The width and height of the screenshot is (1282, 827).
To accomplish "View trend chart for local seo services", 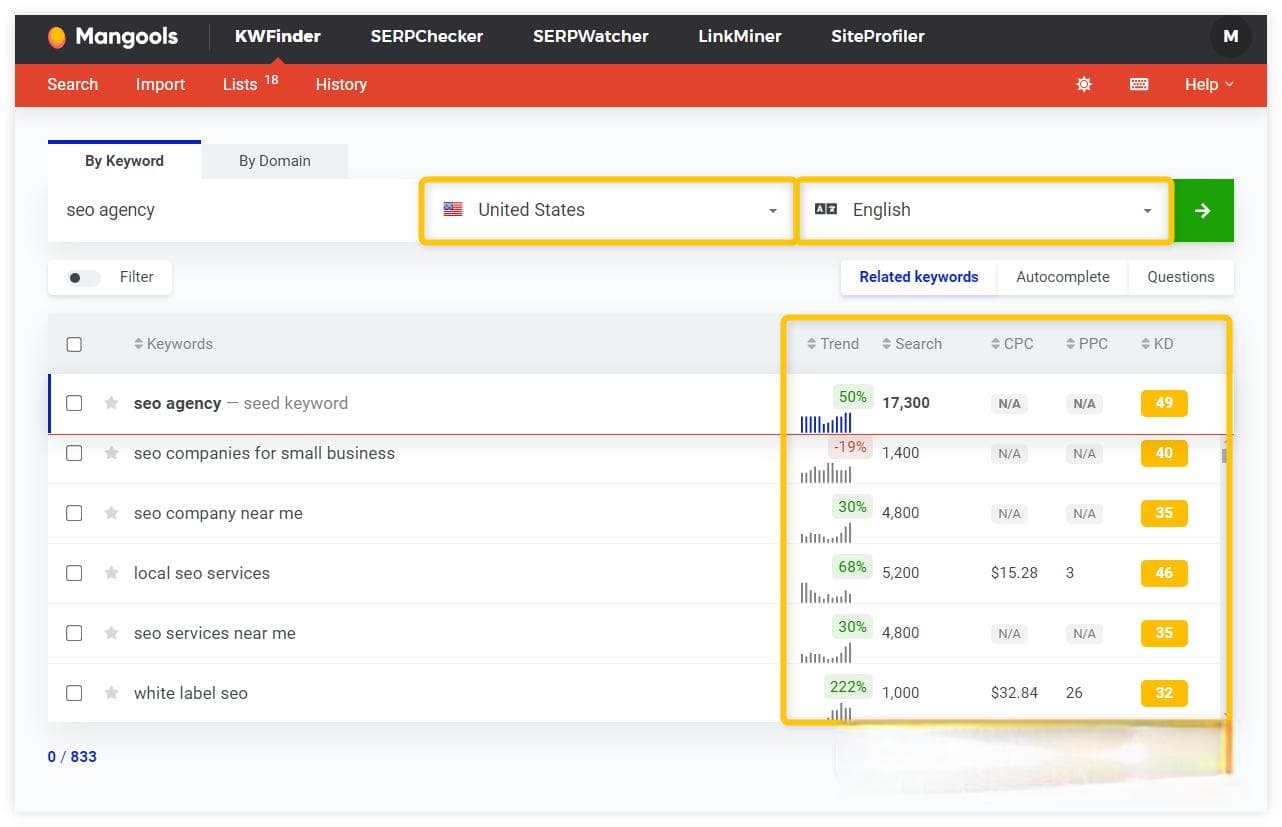I will pos(826,592).
